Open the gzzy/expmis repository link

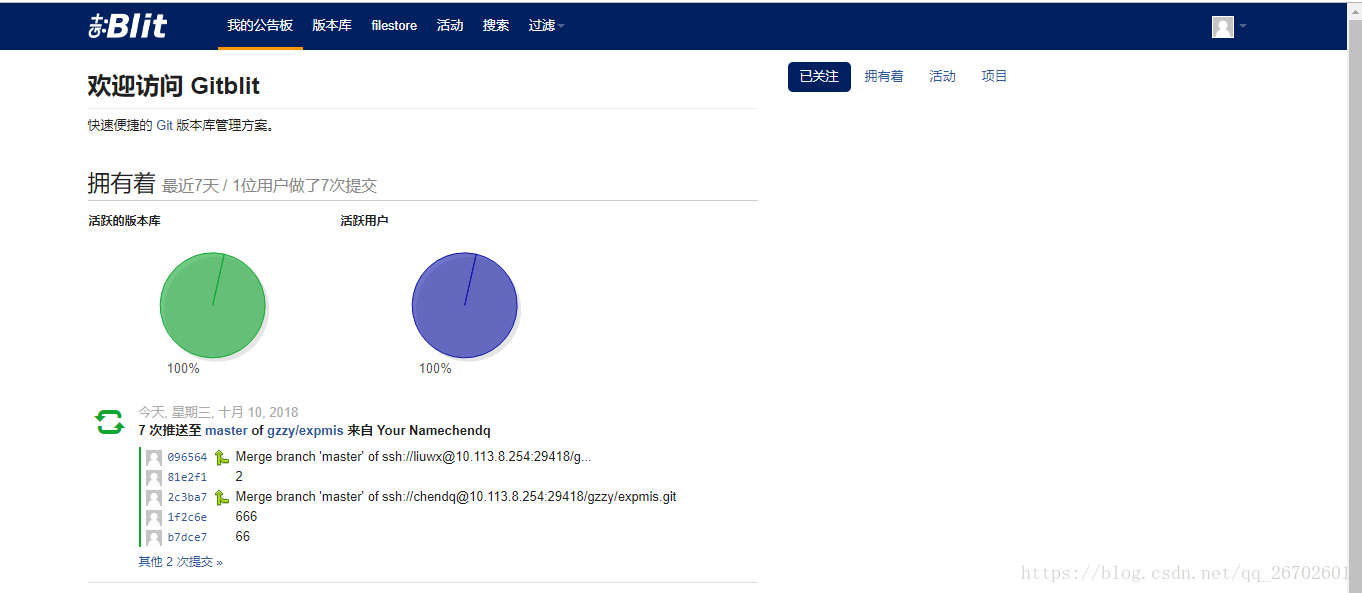pos(305,431)
